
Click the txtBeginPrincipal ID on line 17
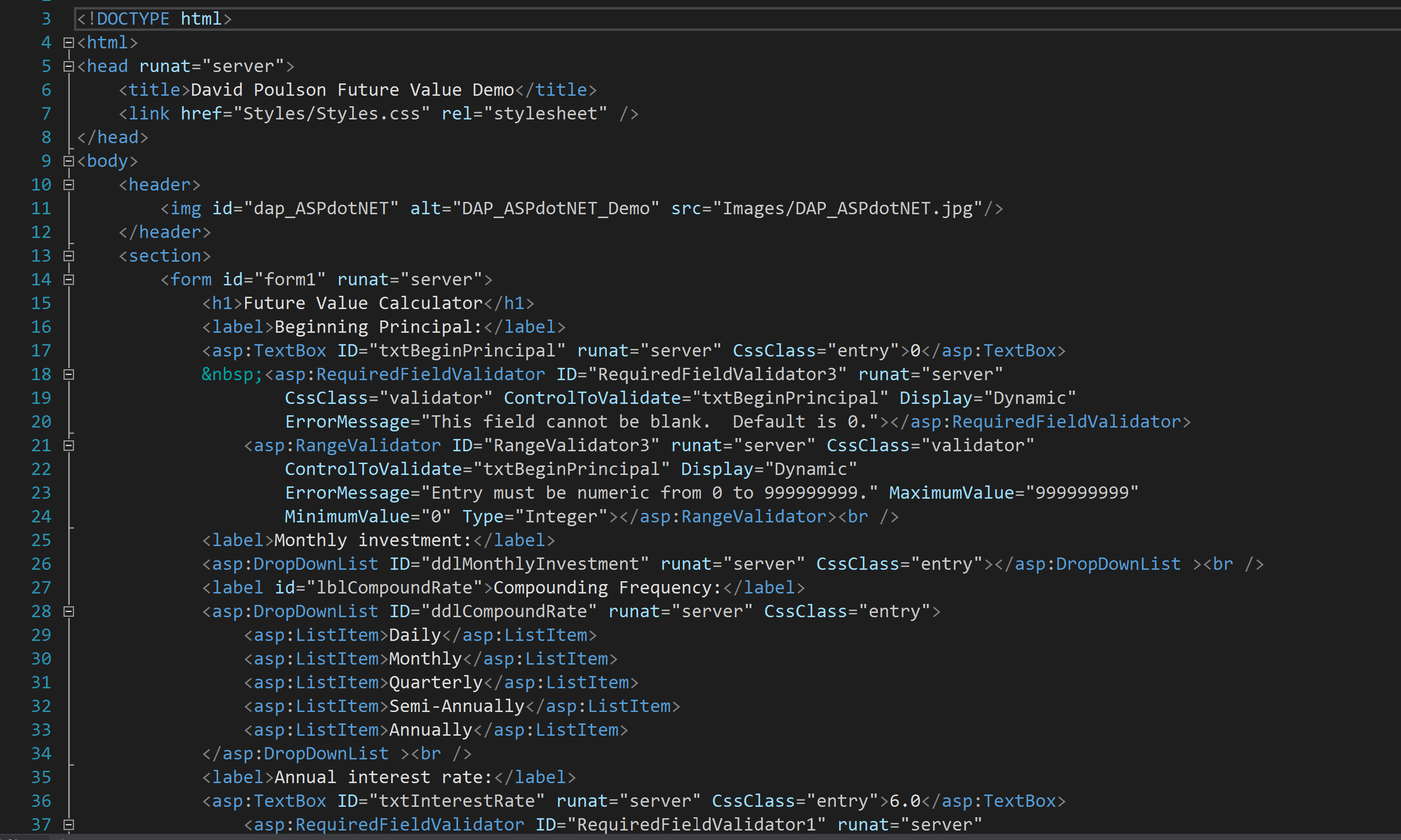(467, 350)
